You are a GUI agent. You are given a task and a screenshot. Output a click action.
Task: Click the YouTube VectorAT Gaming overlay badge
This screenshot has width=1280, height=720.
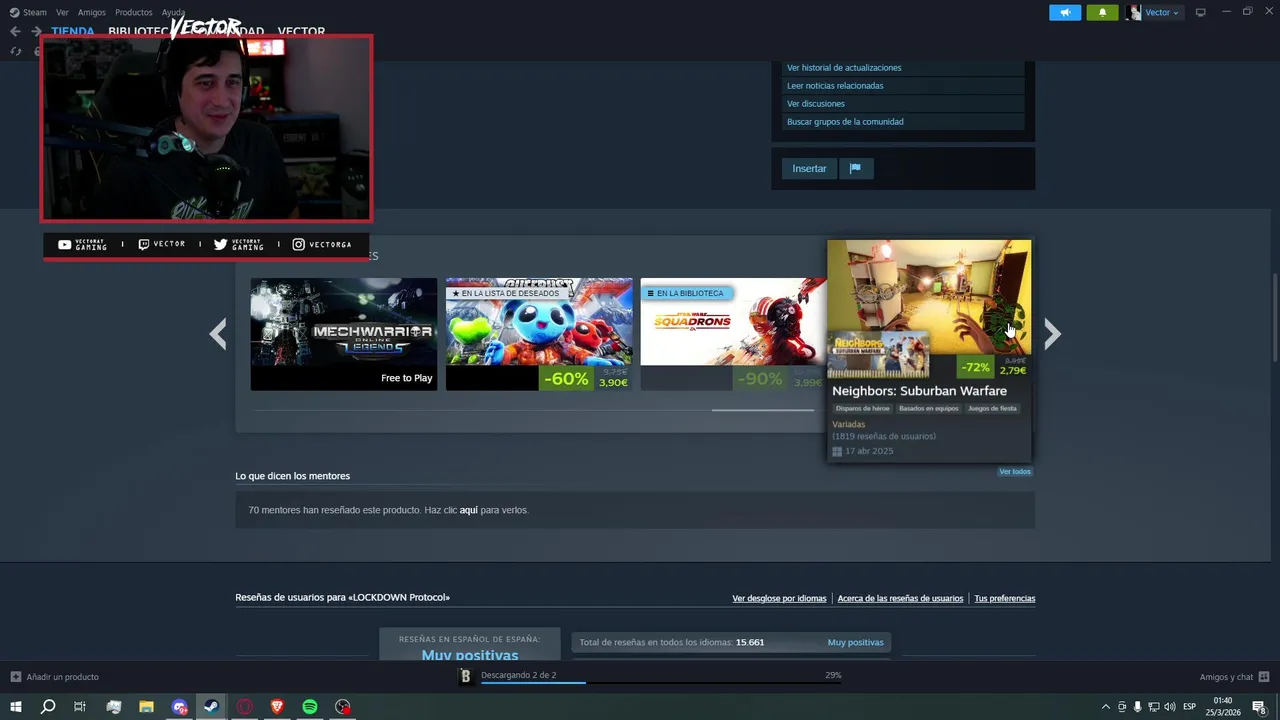82,244
